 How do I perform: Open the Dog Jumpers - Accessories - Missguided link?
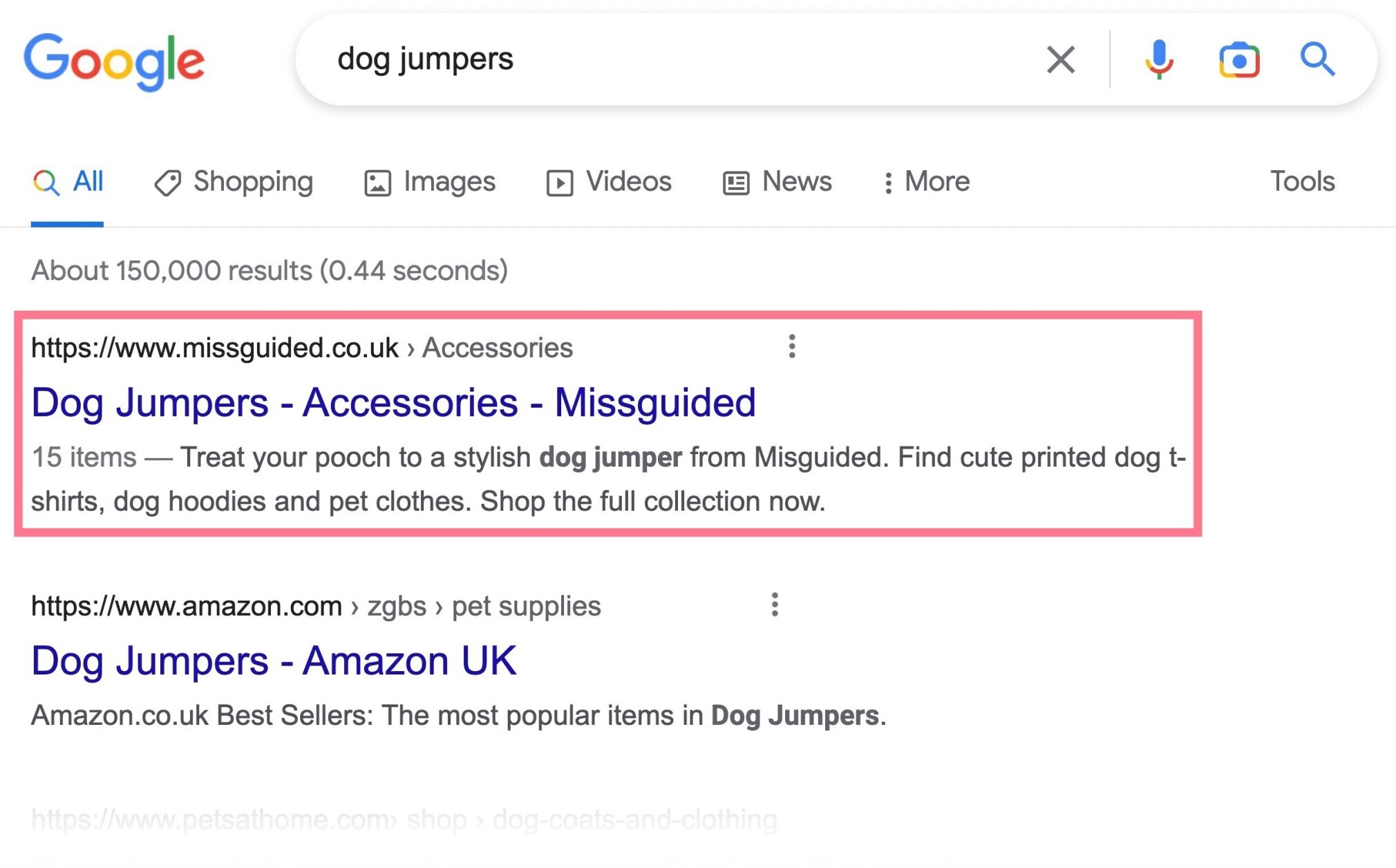[x=393, y=402]
